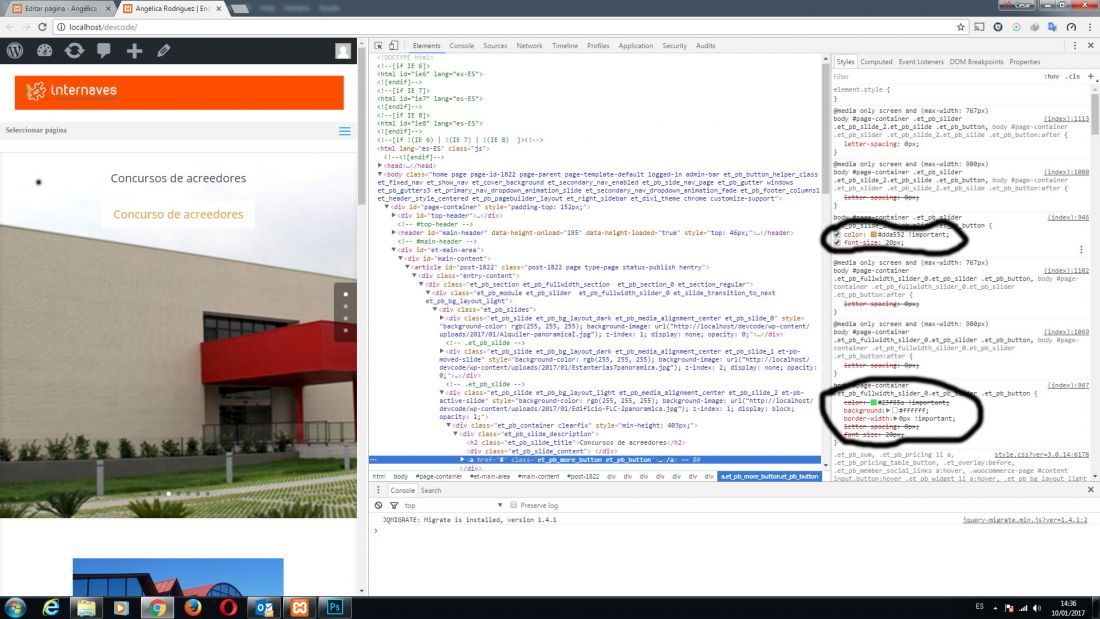Close the console drawer
This screenshot has height=619, width=1100.
coord(1090,490)
